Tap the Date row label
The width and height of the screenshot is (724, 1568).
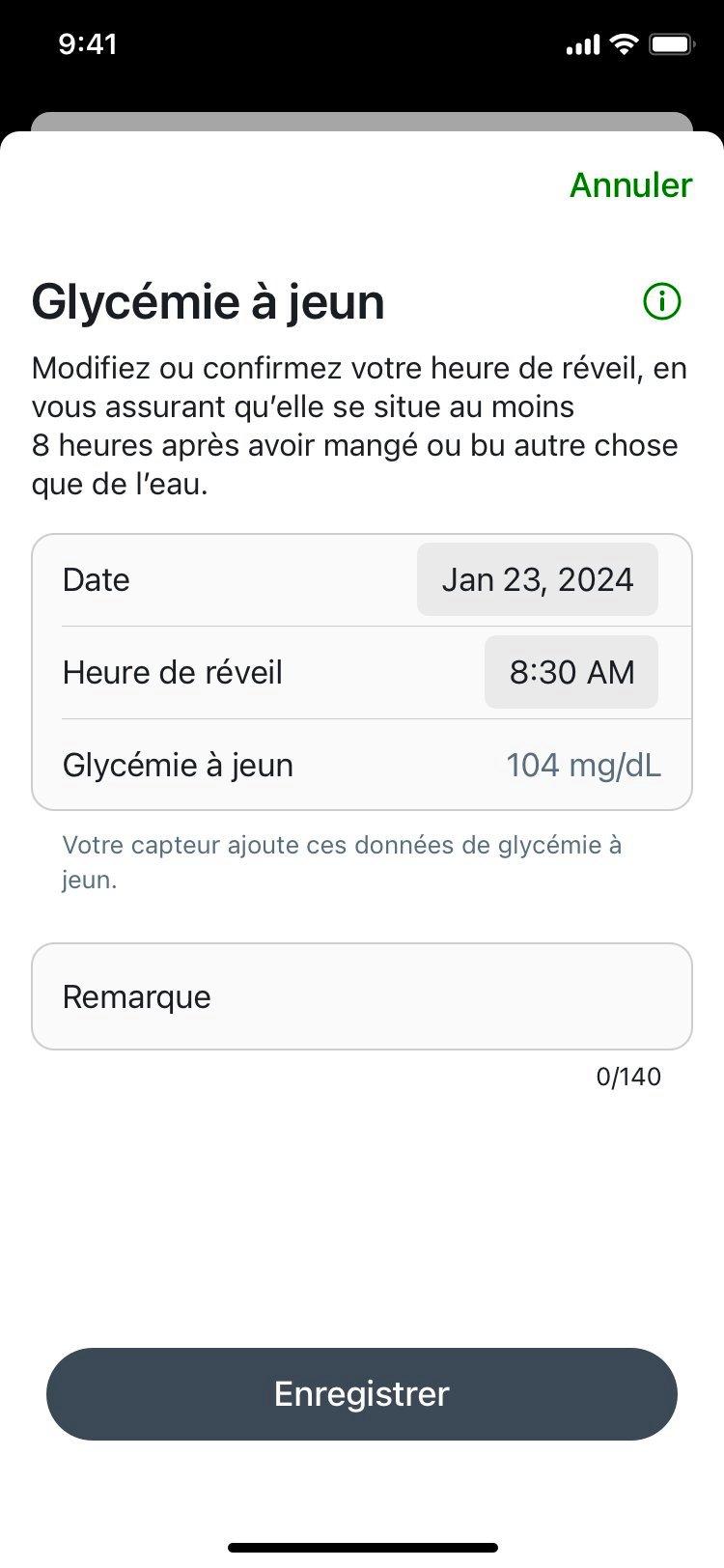point(96,579)
